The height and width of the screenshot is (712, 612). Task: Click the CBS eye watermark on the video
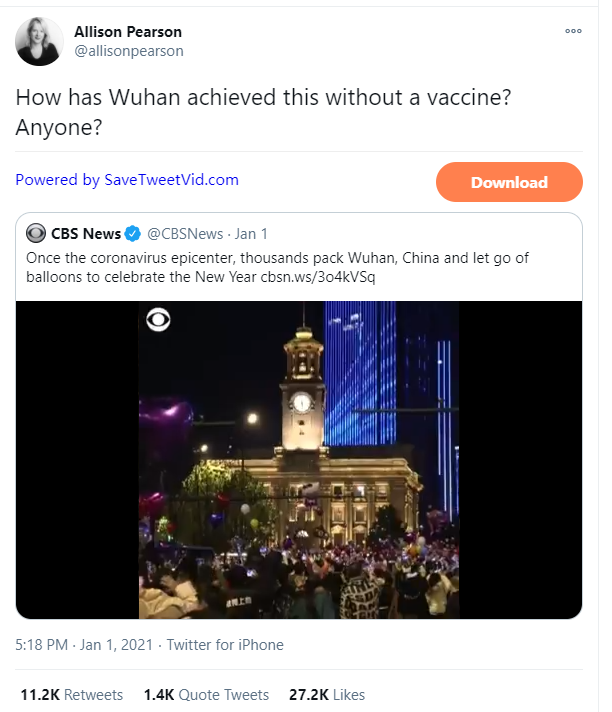[158, 320]
